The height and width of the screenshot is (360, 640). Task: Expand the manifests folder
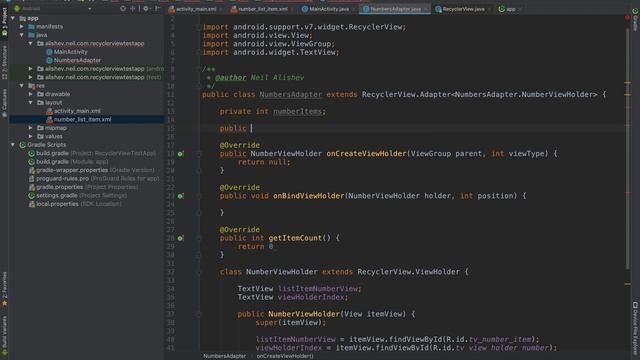pyautogui.click(x=22, y=27)
